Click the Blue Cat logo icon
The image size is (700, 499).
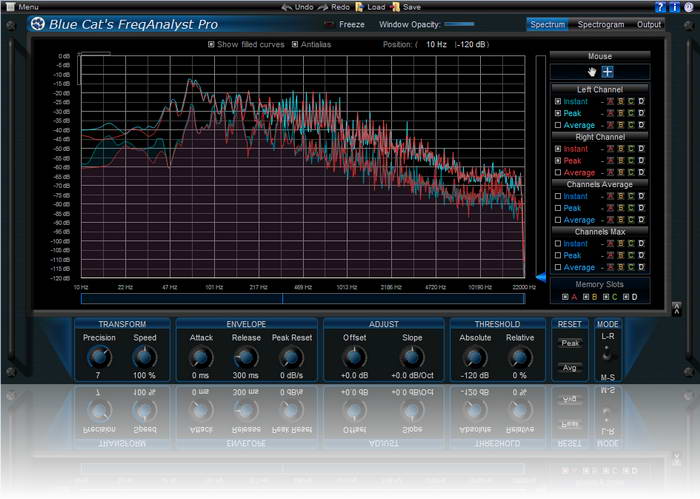pyautogui.click(x=37, y=24)
